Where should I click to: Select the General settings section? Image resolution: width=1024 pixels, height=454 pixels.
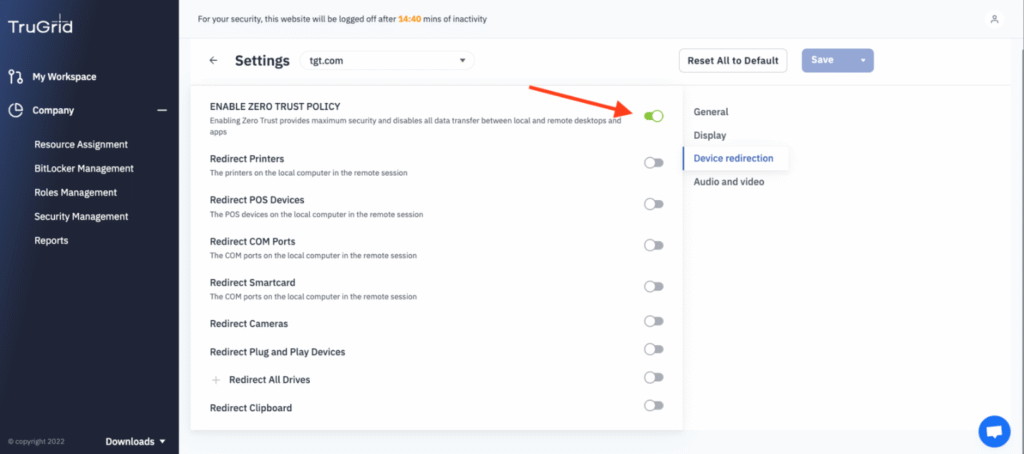click(x=711, y=112)
